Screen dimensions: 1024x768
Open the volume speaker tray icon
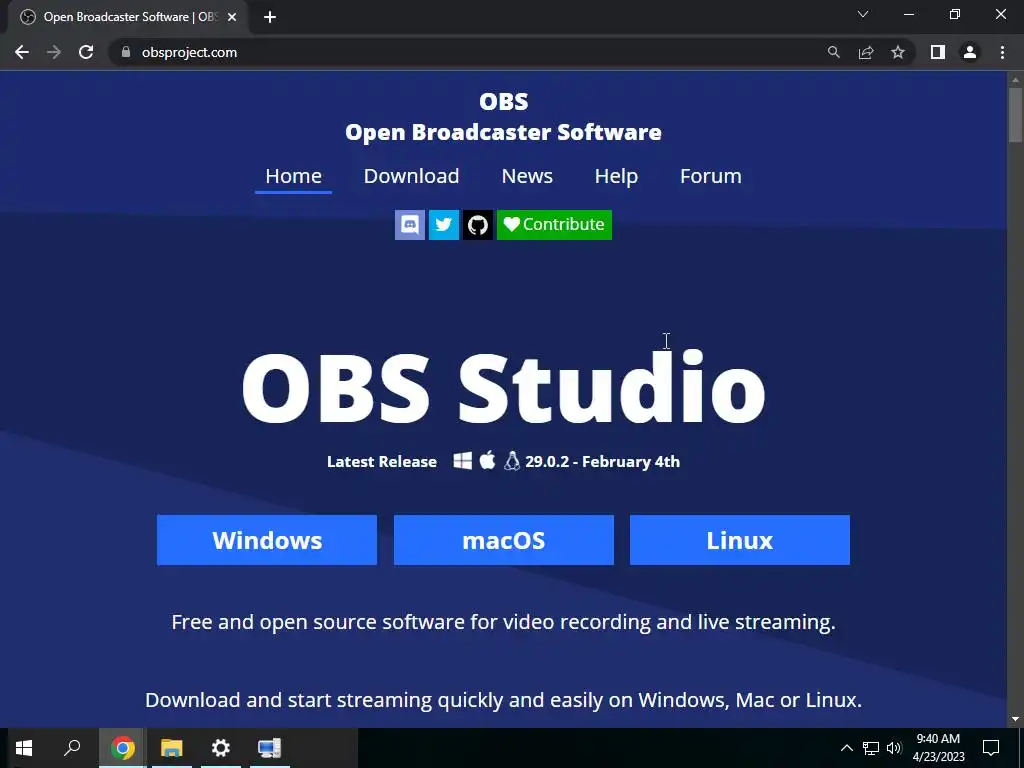pyautogui.click(x=894, y=748)
